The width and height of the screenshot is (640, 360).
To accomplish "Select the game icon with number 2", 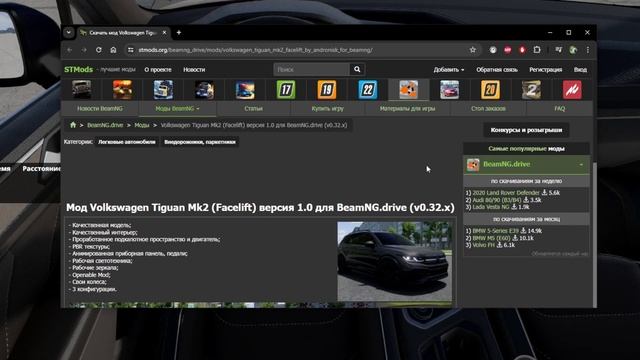I will click(531, 89).
